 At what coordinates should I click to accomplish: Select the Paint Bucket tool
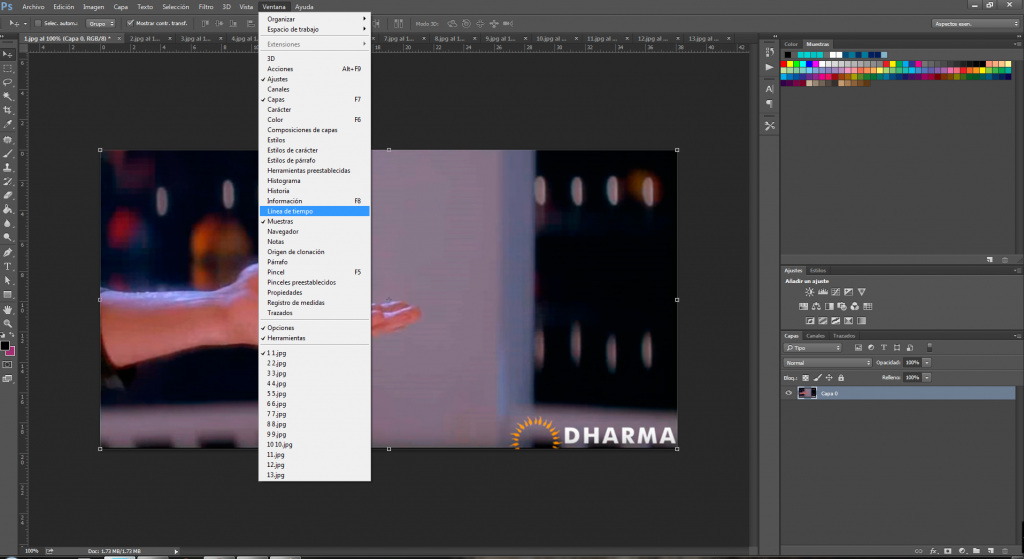pos(8,210)
